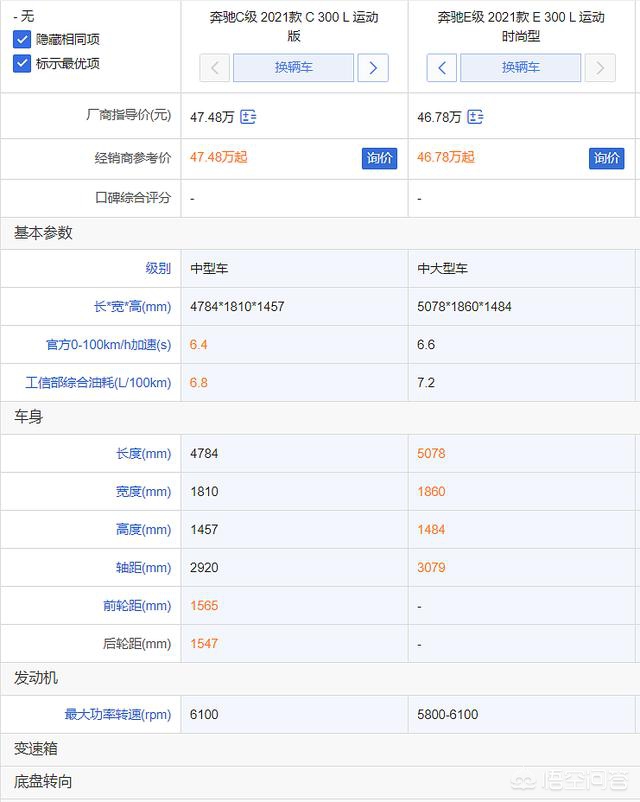Collapse the 发动机 section header
The image size is (640, 802).
[x=320, y=679]
